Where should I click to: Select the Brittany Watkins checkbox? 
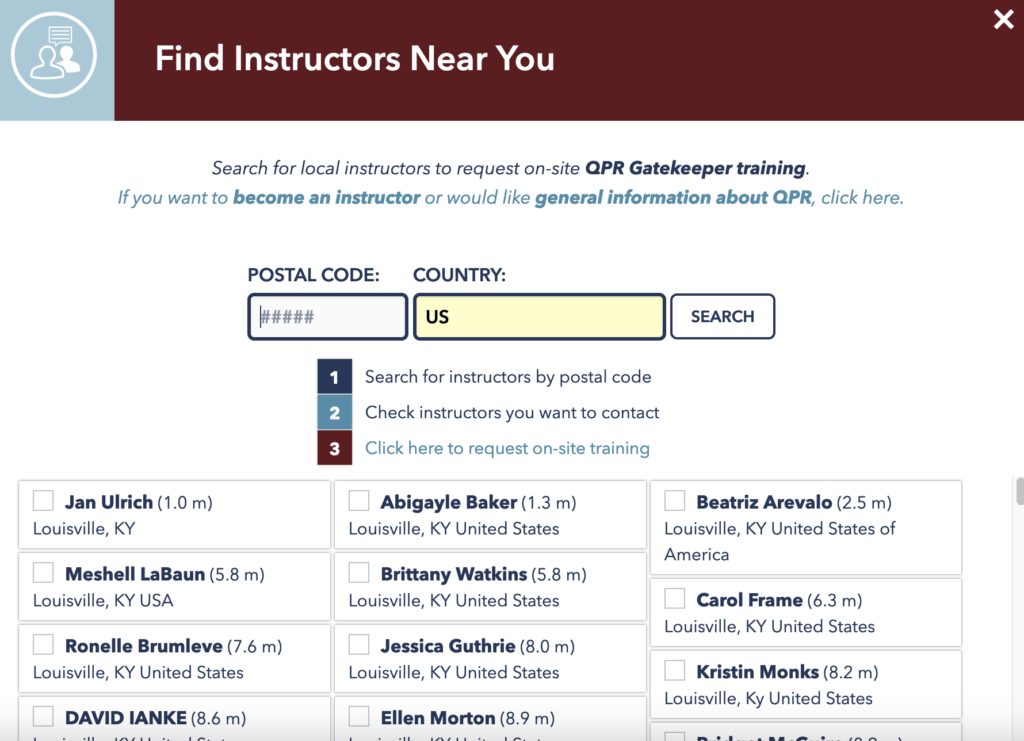359,573
